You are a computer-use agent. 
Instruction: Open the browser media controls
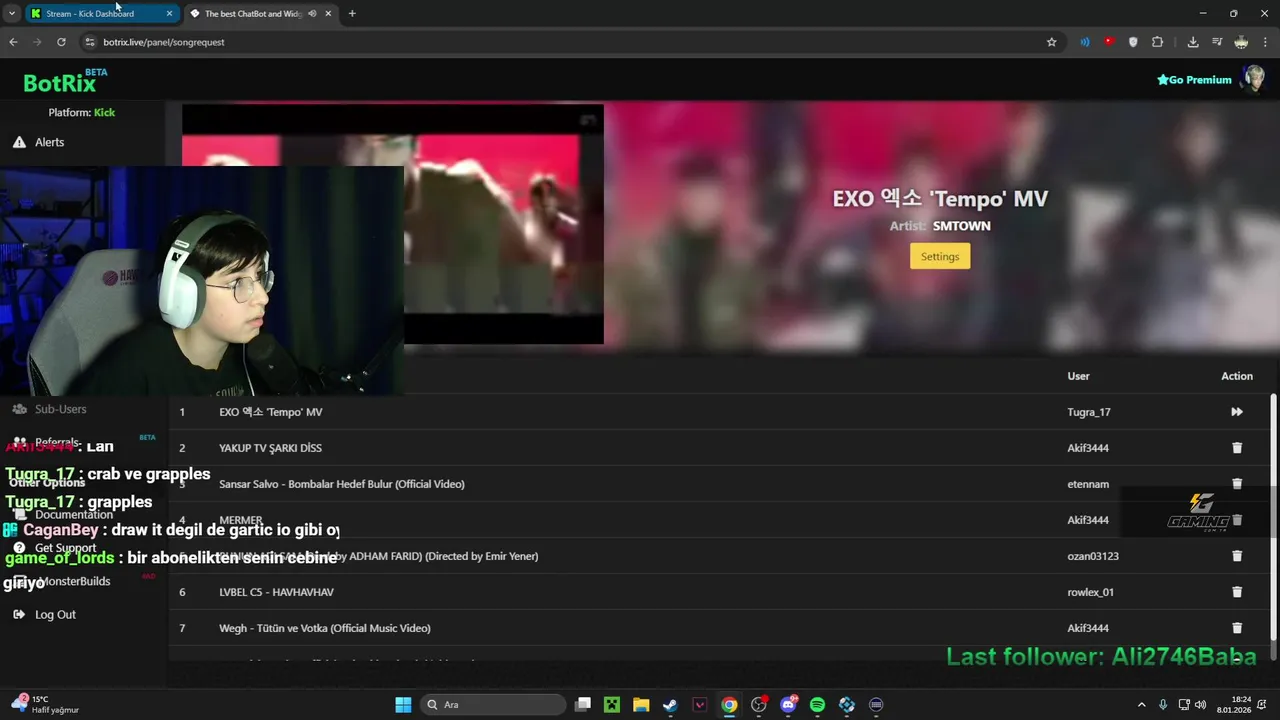tap(1217, 42)
